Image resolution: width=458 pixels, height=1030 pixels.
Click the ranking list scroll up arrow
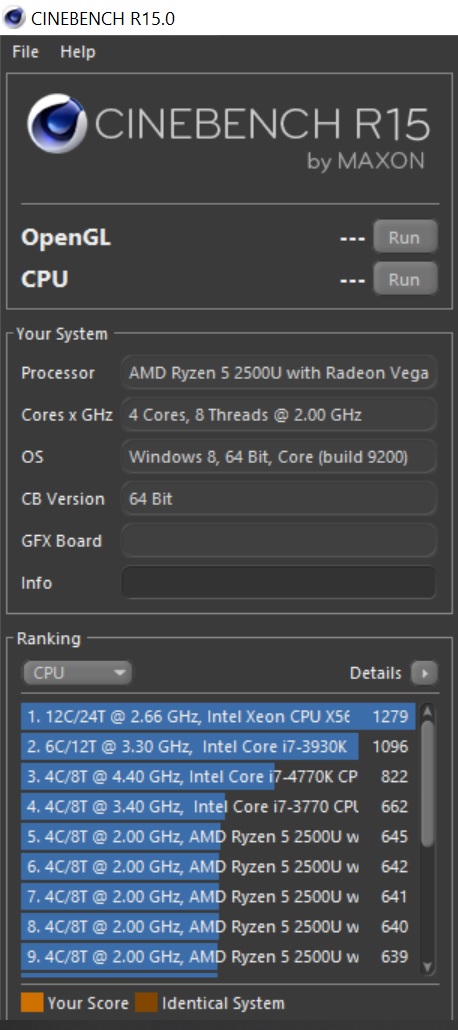pos(427,711)
